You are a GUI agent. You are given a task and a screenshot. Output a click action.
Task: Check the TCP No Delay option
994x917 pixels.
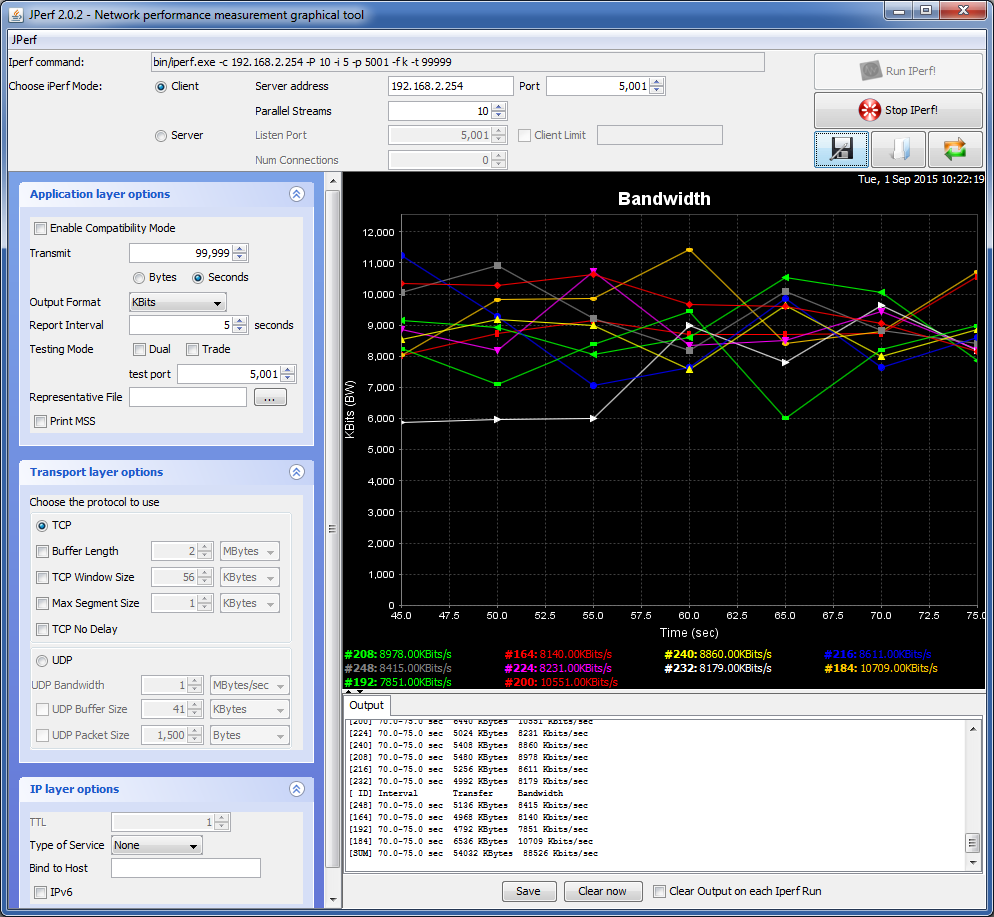point(42,629)
